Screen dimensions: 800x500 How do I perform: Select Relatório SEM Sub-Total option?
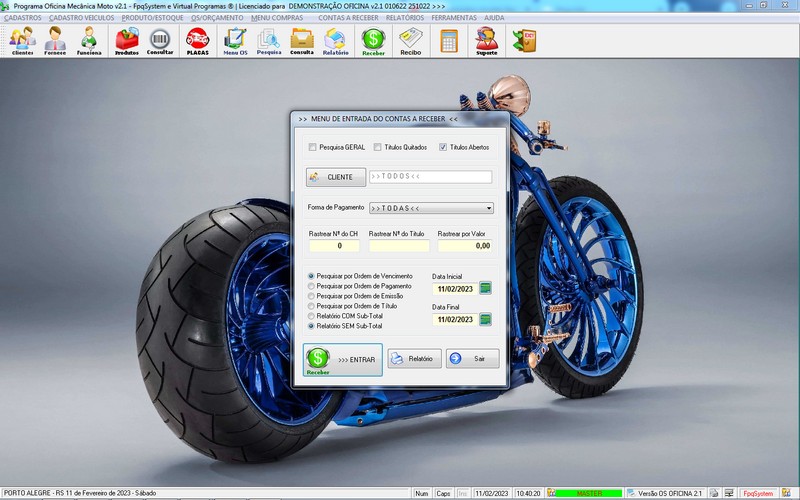click(311, 326)
